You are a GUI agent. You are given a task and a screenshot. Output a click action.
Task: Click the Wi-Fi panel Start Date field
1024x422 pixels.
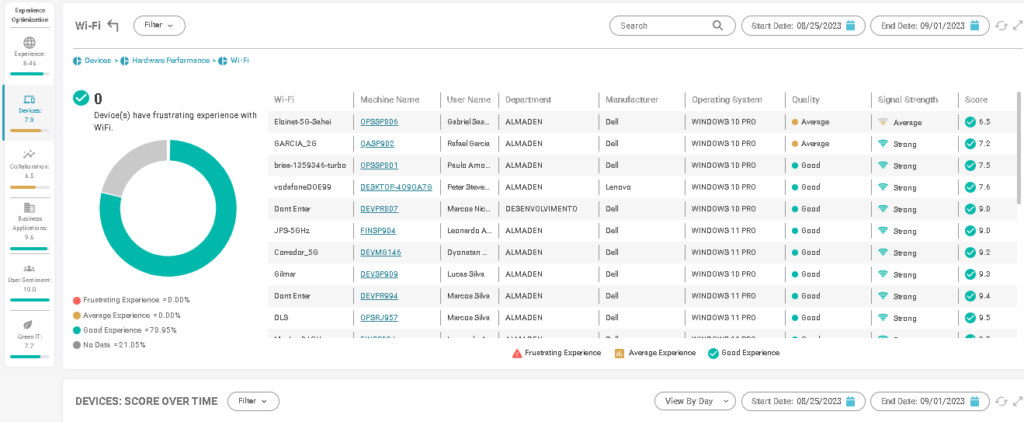[801, 26]
